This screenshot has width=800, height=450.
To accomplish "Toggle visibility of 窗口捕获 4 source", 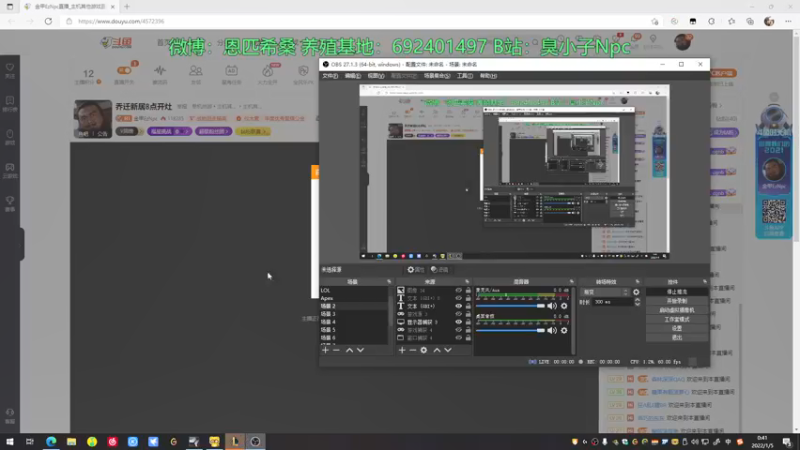I will coord(458,338).
